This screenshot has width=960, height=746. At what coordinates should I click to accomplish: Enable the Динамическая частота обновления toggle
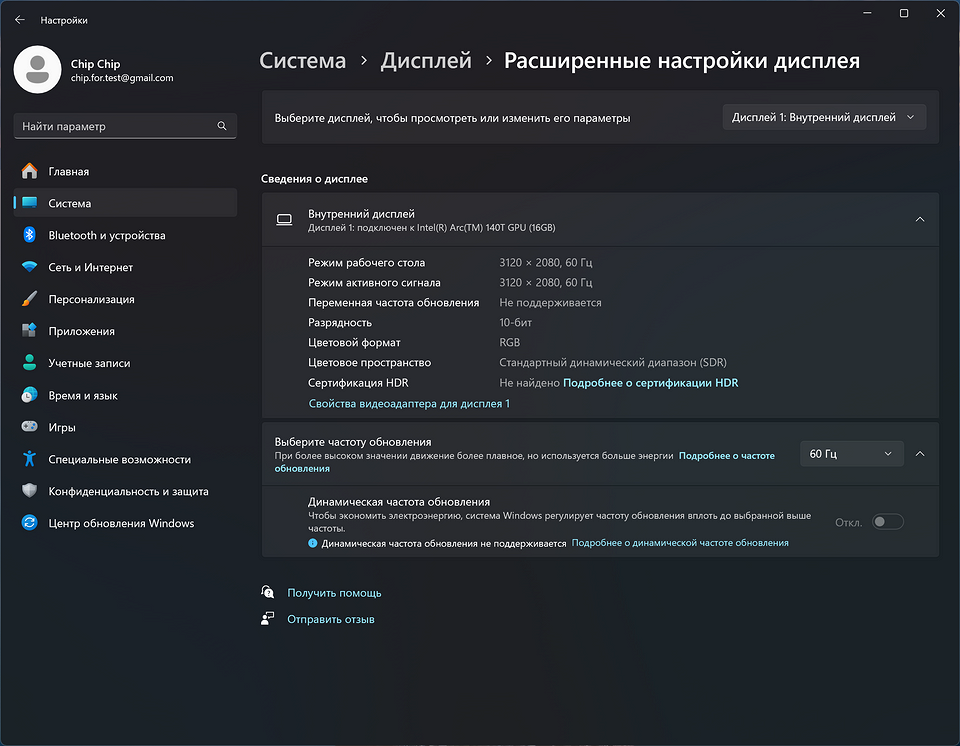tap(888, 521)
